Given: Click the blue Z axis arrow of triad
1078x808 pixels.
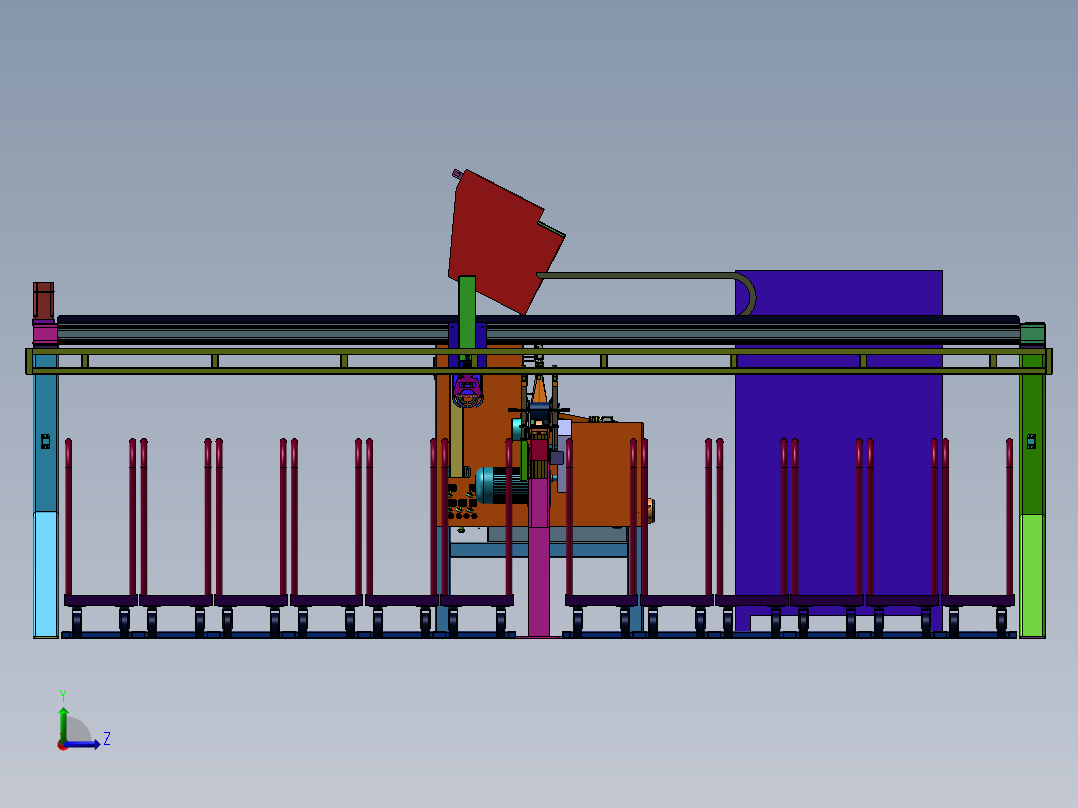Looking at the screenshot, I should click(84, 744).
